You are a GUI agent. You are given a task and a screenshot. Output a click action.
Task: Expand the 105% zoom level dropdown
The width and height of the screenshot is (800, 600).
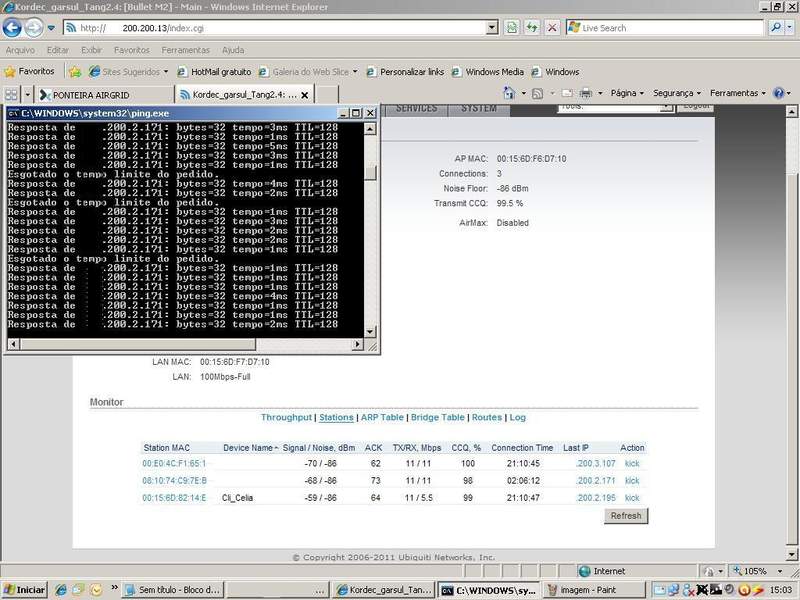tap(780, 571)
